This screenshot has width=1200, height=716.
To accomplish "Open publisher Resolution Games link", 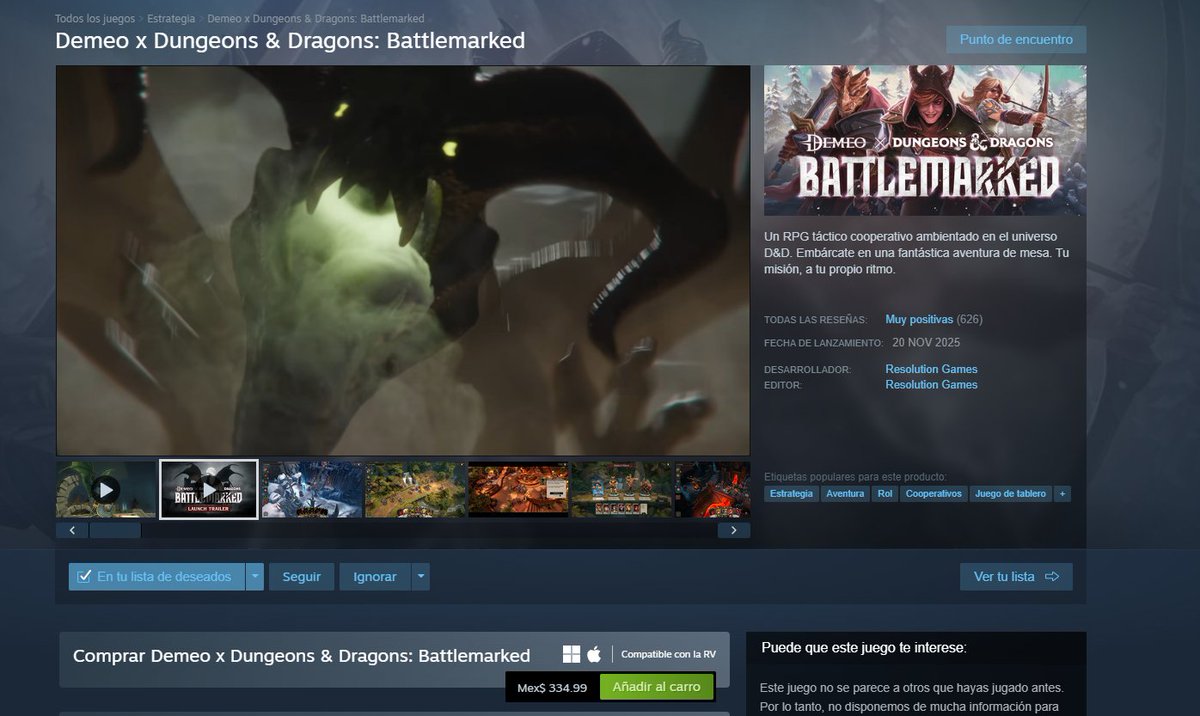I will (x=931, y=385).
